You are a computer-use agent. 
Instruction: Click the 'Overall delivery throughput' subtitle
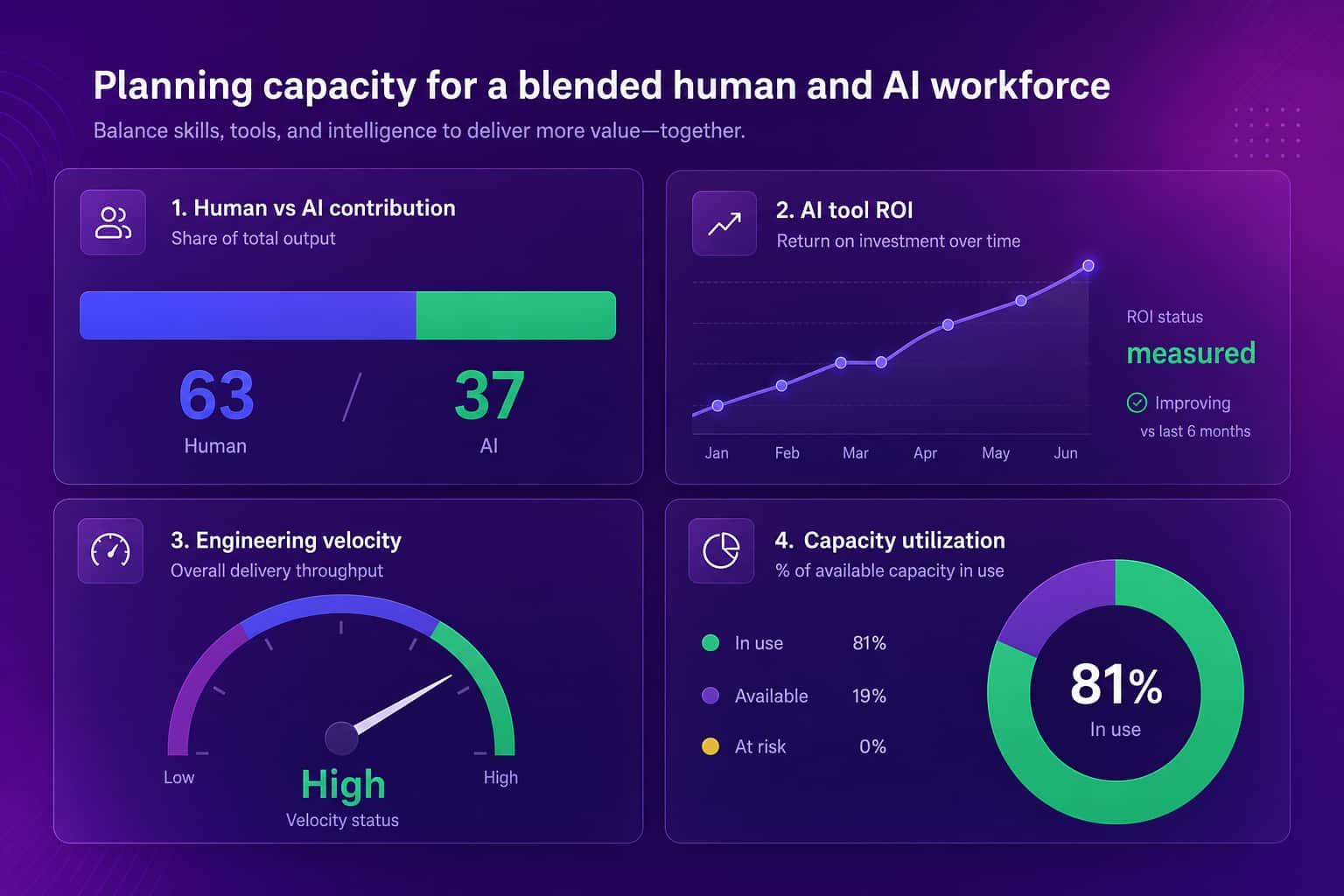tap(276, 570)
